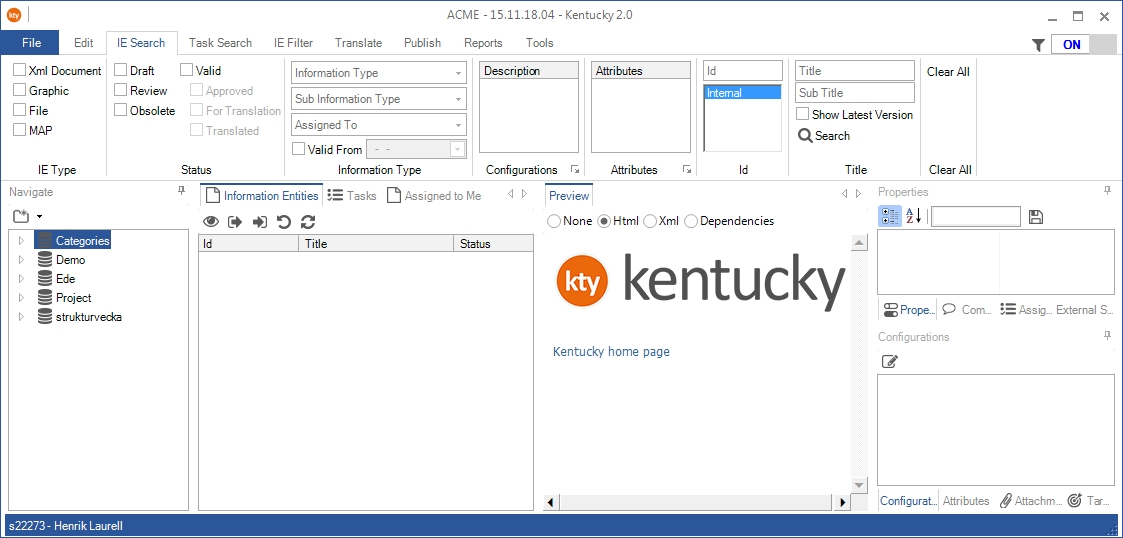The width and height of the screenshot is (1123, 538).
Task: Click the filter funnel icon beside ON
Action: [1038, 45]
